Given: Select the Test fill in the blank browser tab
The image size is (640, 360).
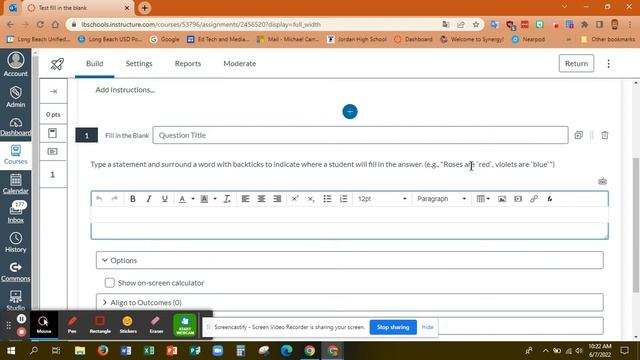Looking at the screenshot, I should 78,8.
